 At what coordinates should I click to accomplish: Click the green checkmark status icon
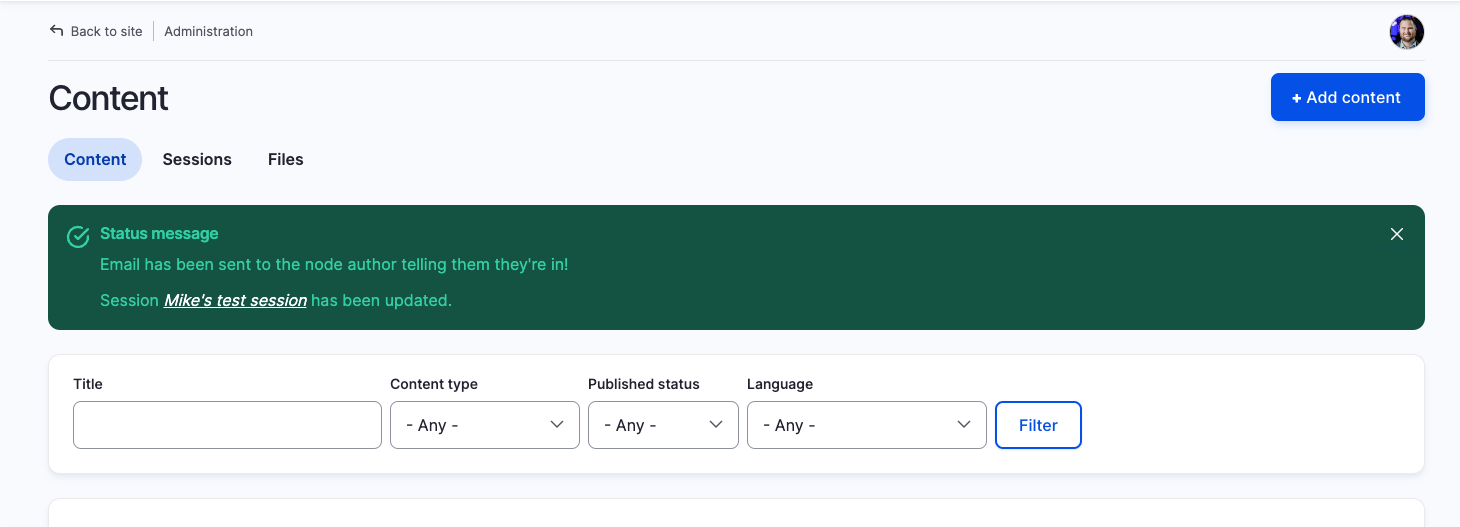click(x=78, y=236)
